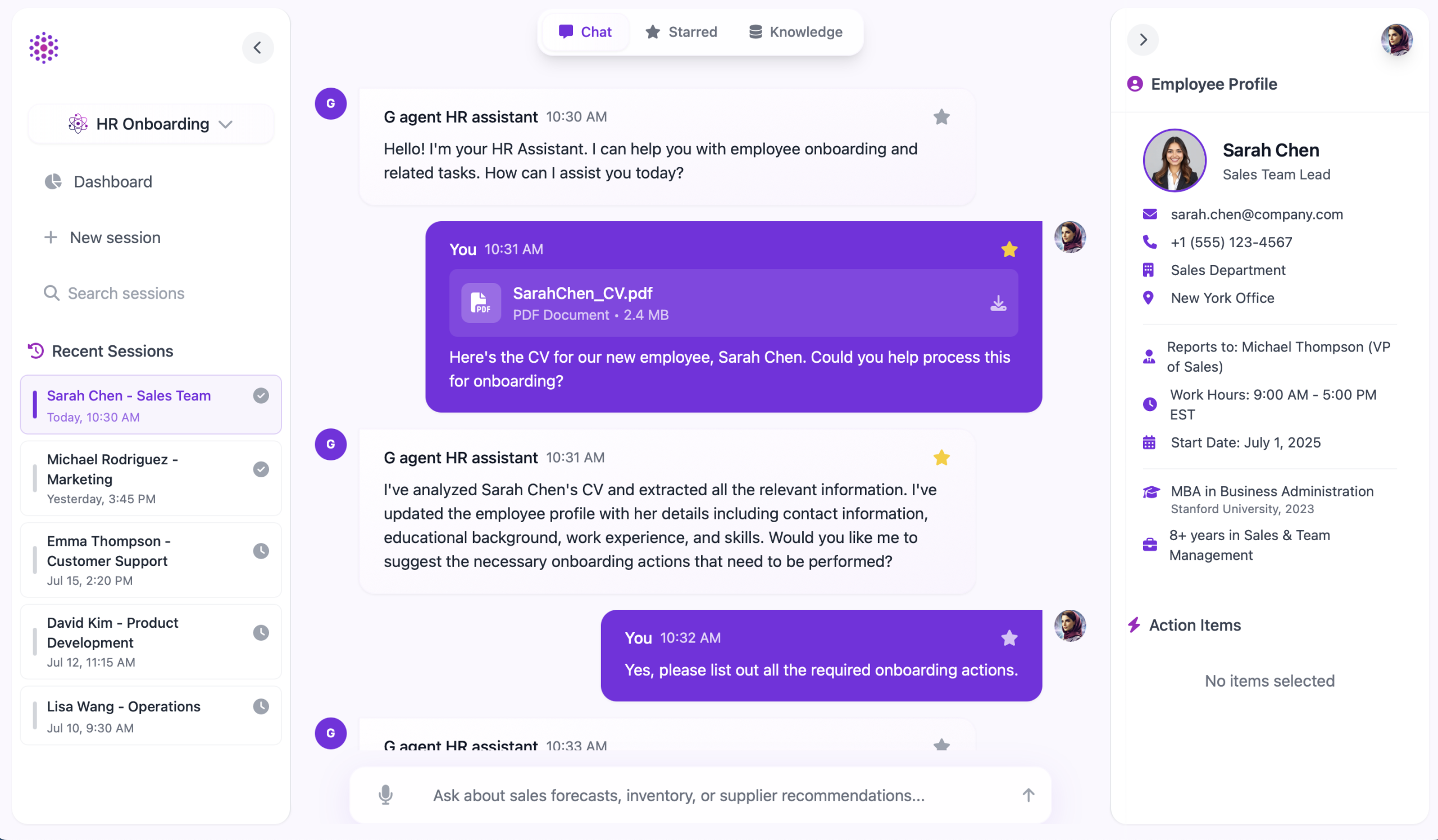Click the app logo in sidebar

[44, 48]
